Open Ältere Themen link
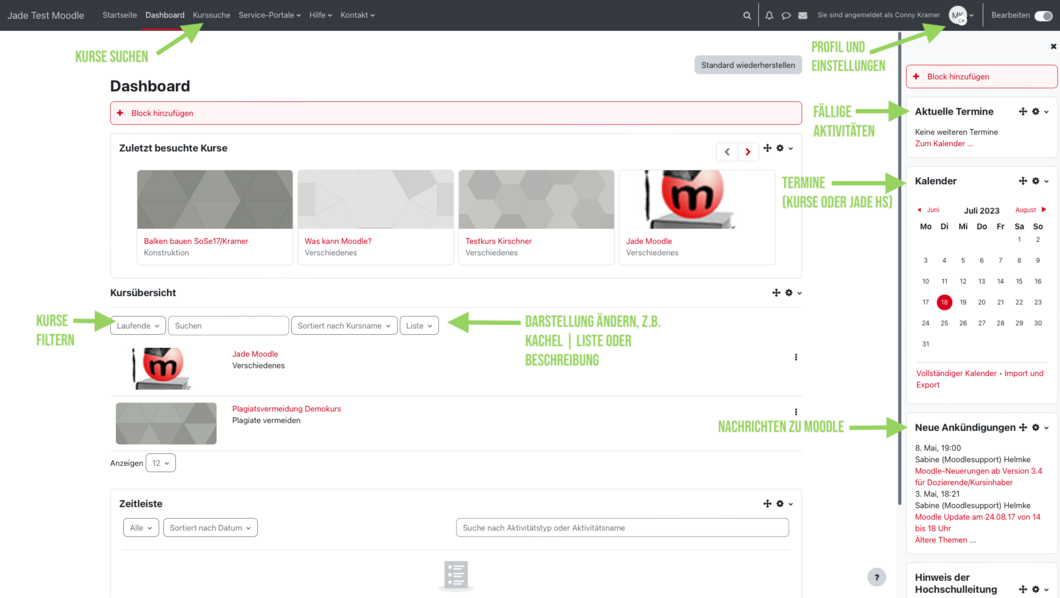The height and width of the screenshot is (598, 1060). click(x=946, y=540)
